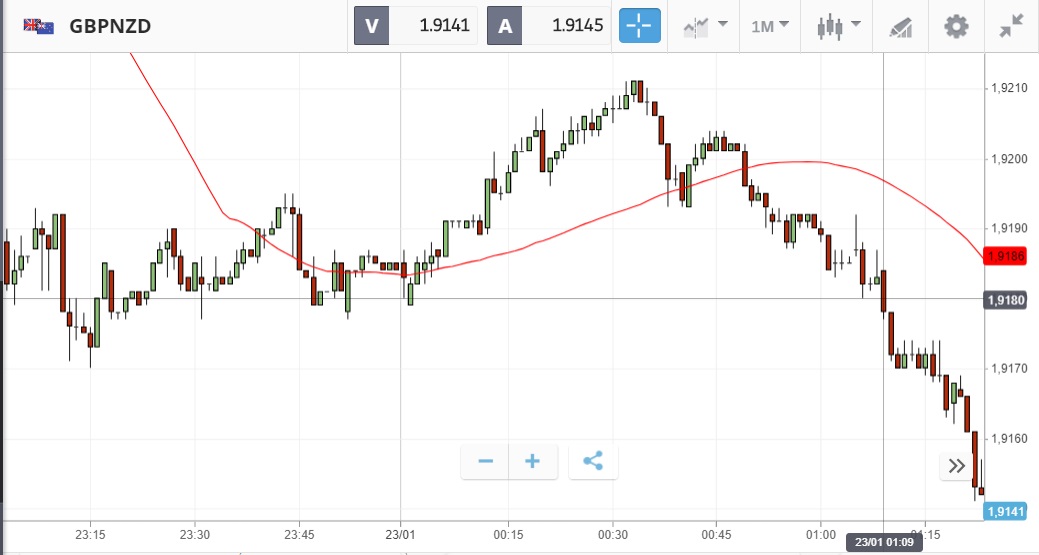Select the drawing tools pencil icon
The height and width of the screenshot is (555, 1039).
click(x=901, y=26)
